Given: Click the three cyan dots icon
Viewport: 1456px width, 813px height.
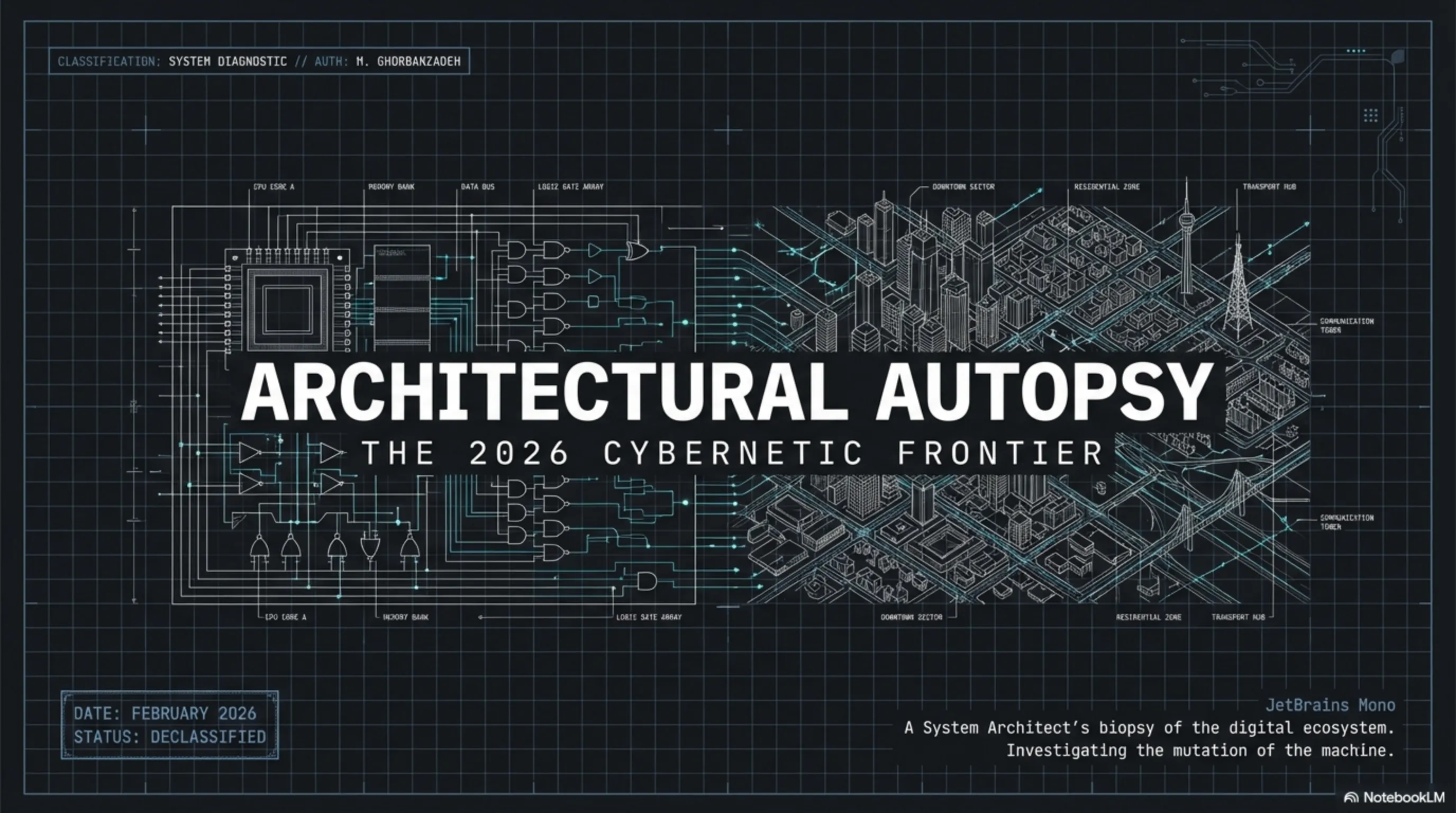Looking at the screenshot, I should tap(1355, 51).
